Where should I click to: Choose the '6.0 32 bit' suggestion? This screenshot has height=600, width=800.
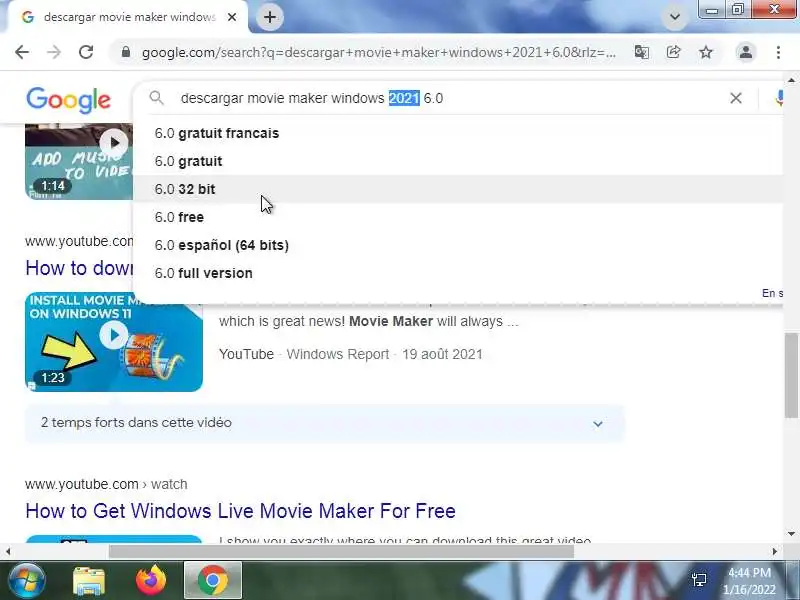(458, 189)
